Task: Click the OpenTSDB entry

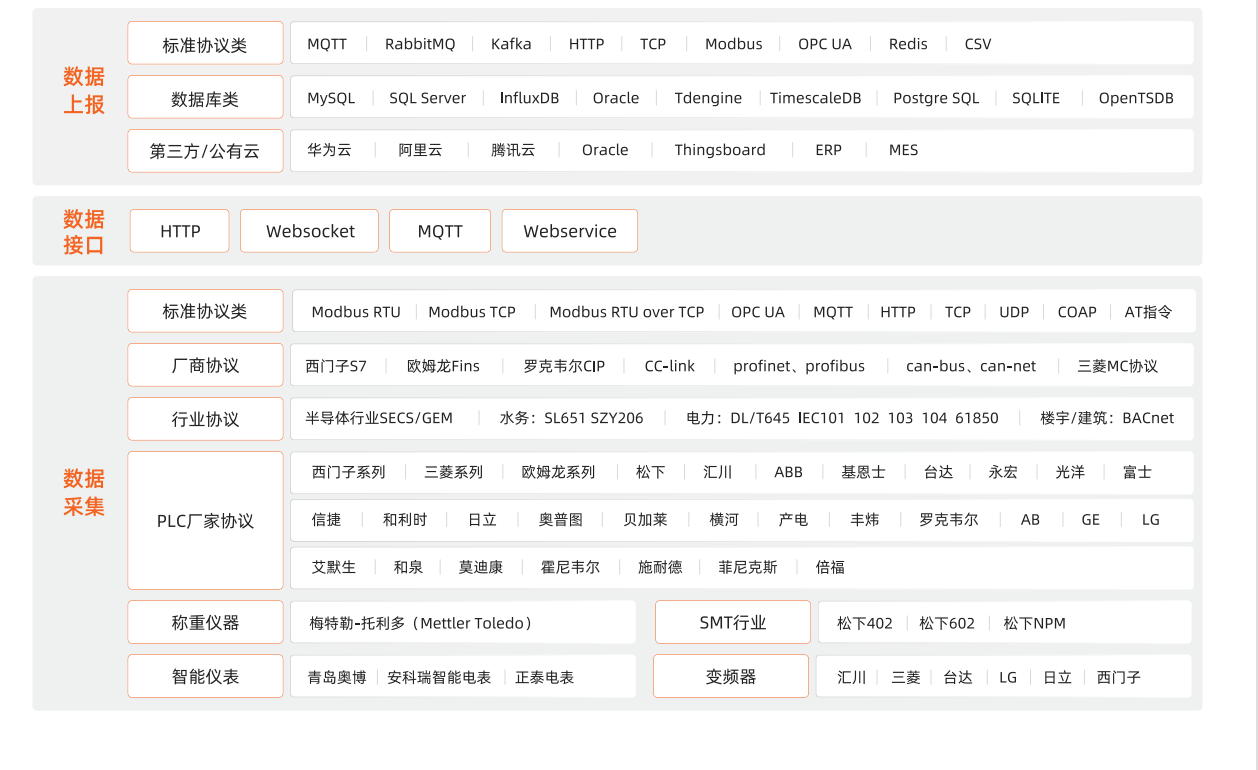Action: (1136, 98)
